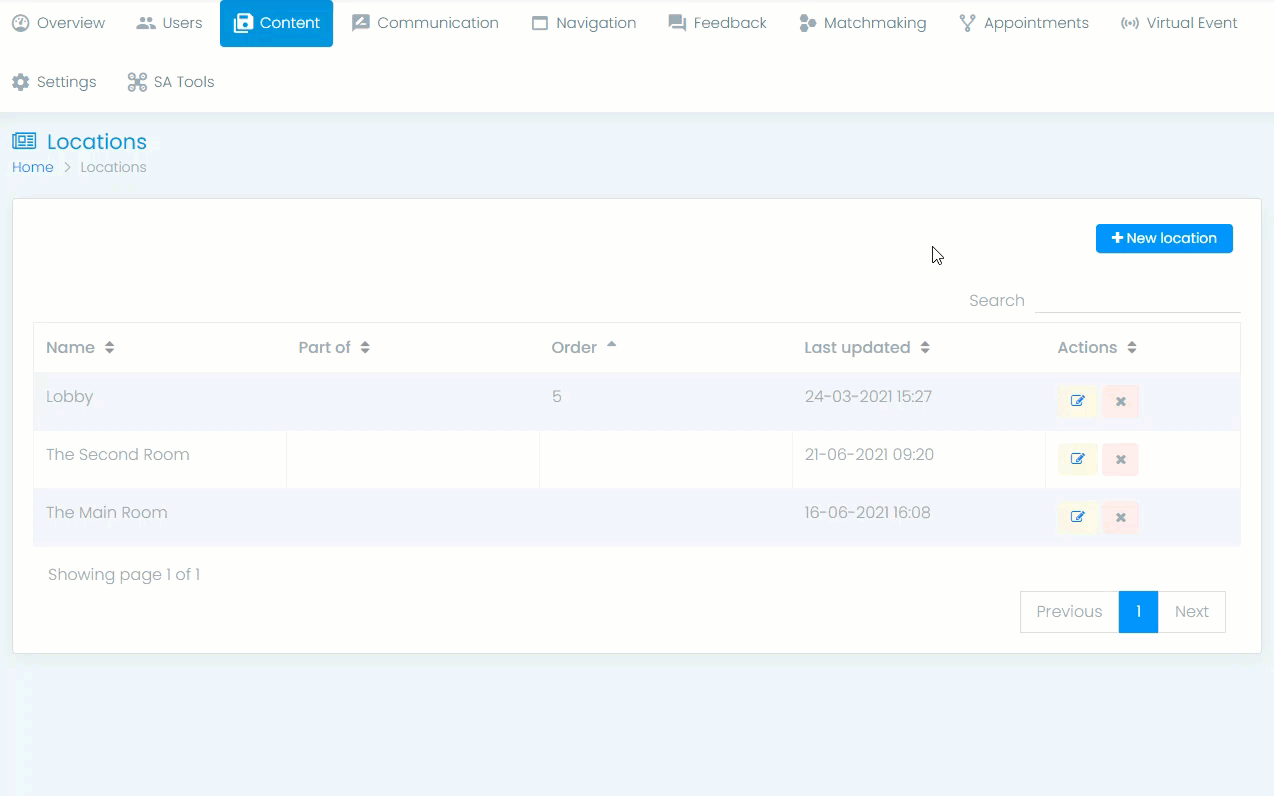The height and width of the screenshot is (796, 1274).
Task: Switch to Virtual Event tab
Action: click(x=1179, y=23)
